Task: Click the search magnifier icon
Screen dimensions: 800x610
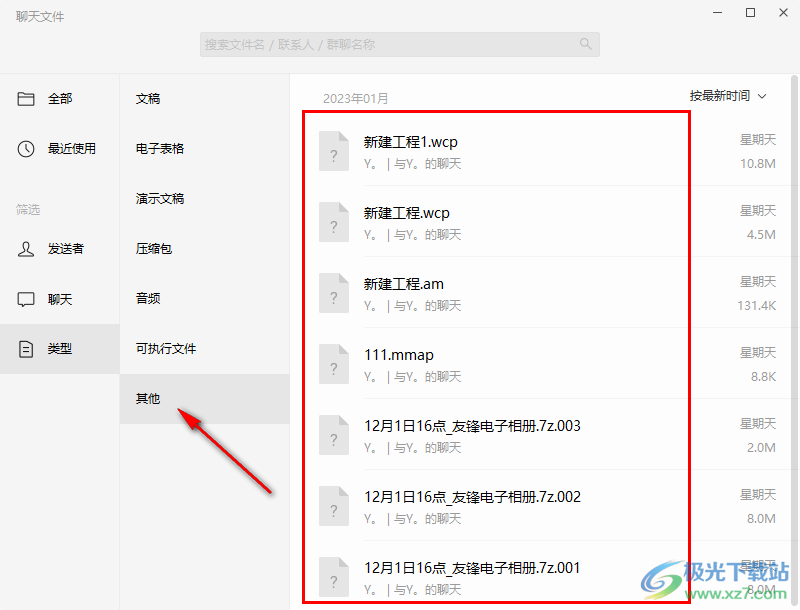Action: tap(585, 44)
